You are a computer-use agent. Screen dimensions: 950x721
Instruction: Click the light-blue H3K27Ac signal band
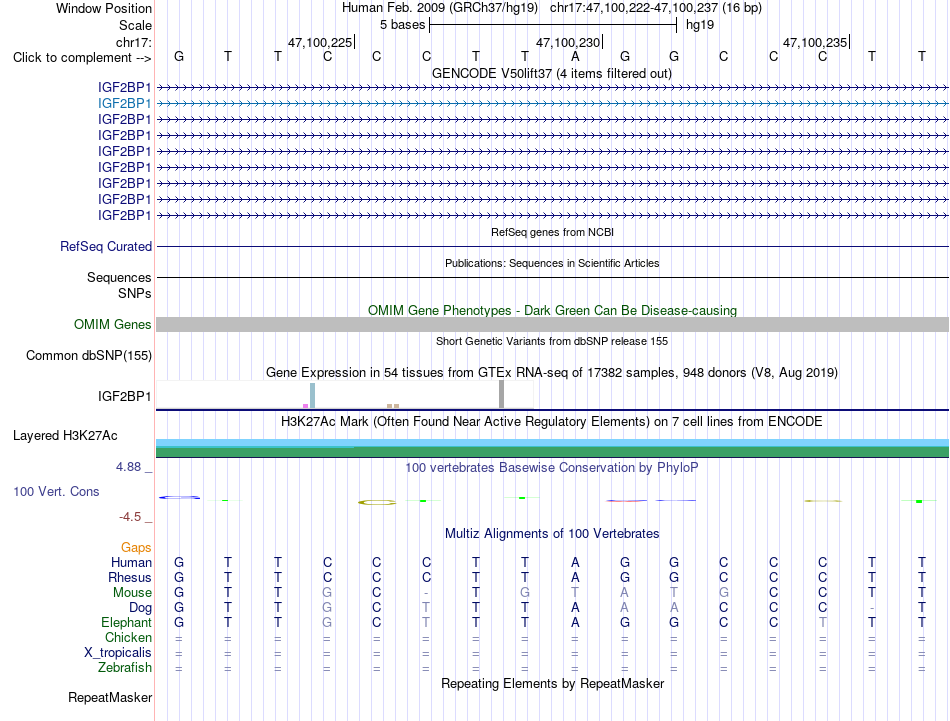point(552,443)
